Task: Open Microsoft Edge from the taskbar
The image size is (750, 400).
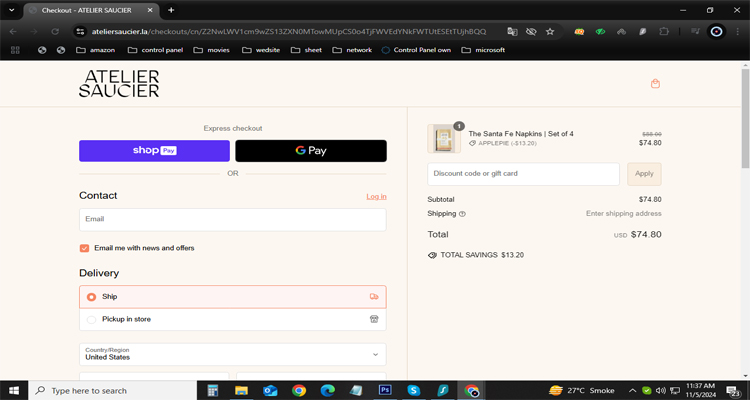Action: pos(328,390)
